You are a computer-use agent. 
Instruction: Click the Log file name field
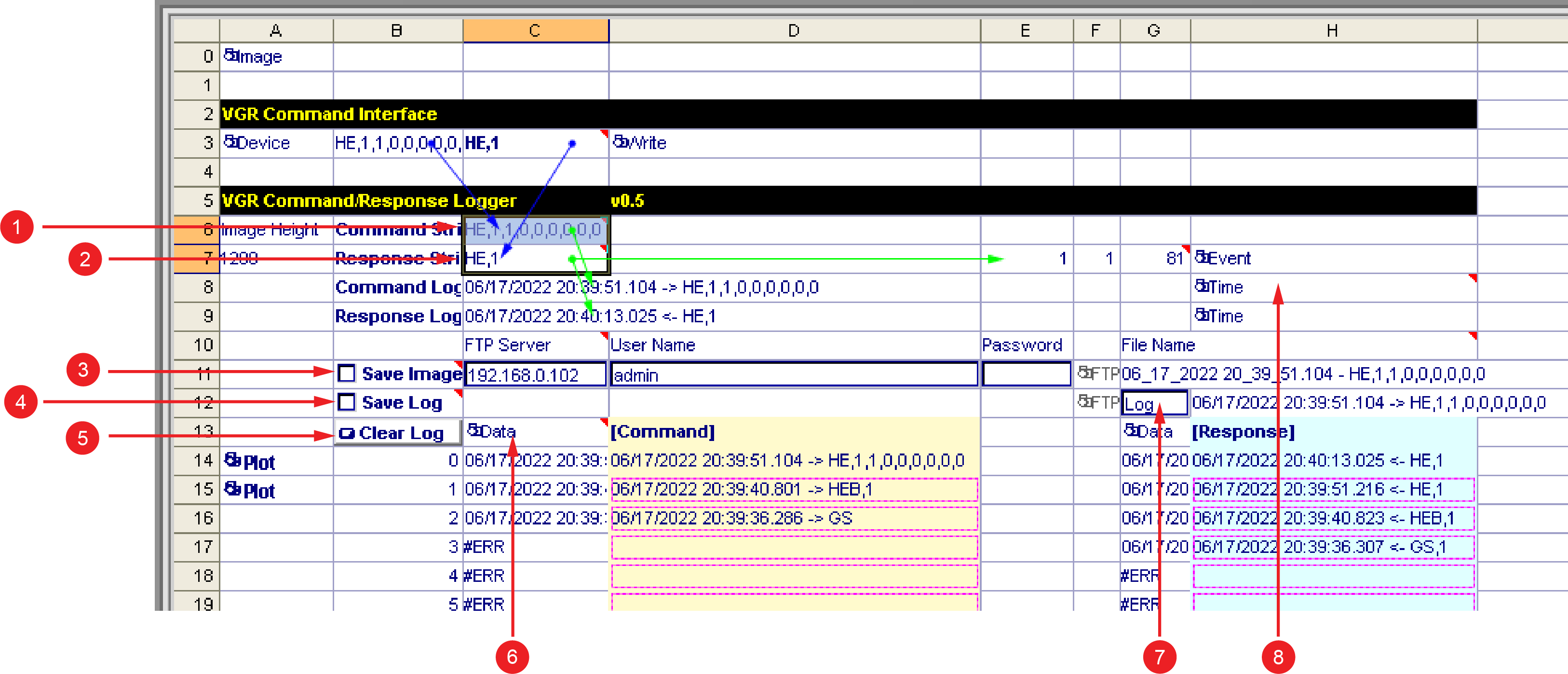coord(1153,403)
